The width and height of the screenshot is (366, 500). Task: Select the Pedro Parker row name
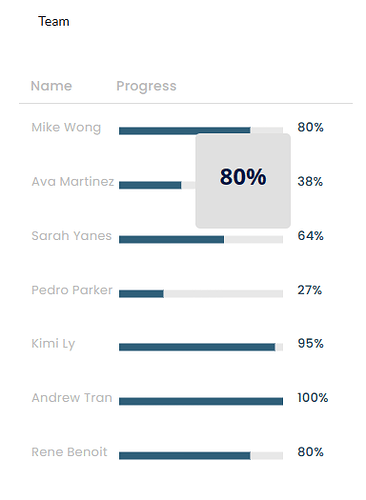(x=72, y=290)
